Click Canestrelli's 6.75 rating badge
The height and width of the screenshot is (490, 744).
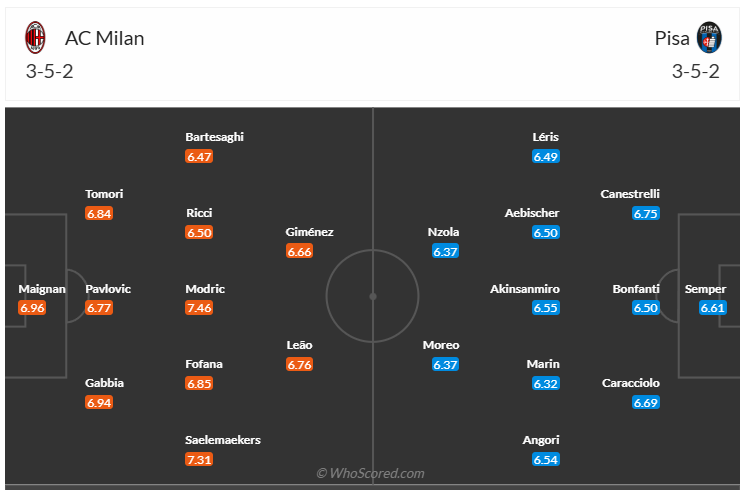click(x=646, y=213)
